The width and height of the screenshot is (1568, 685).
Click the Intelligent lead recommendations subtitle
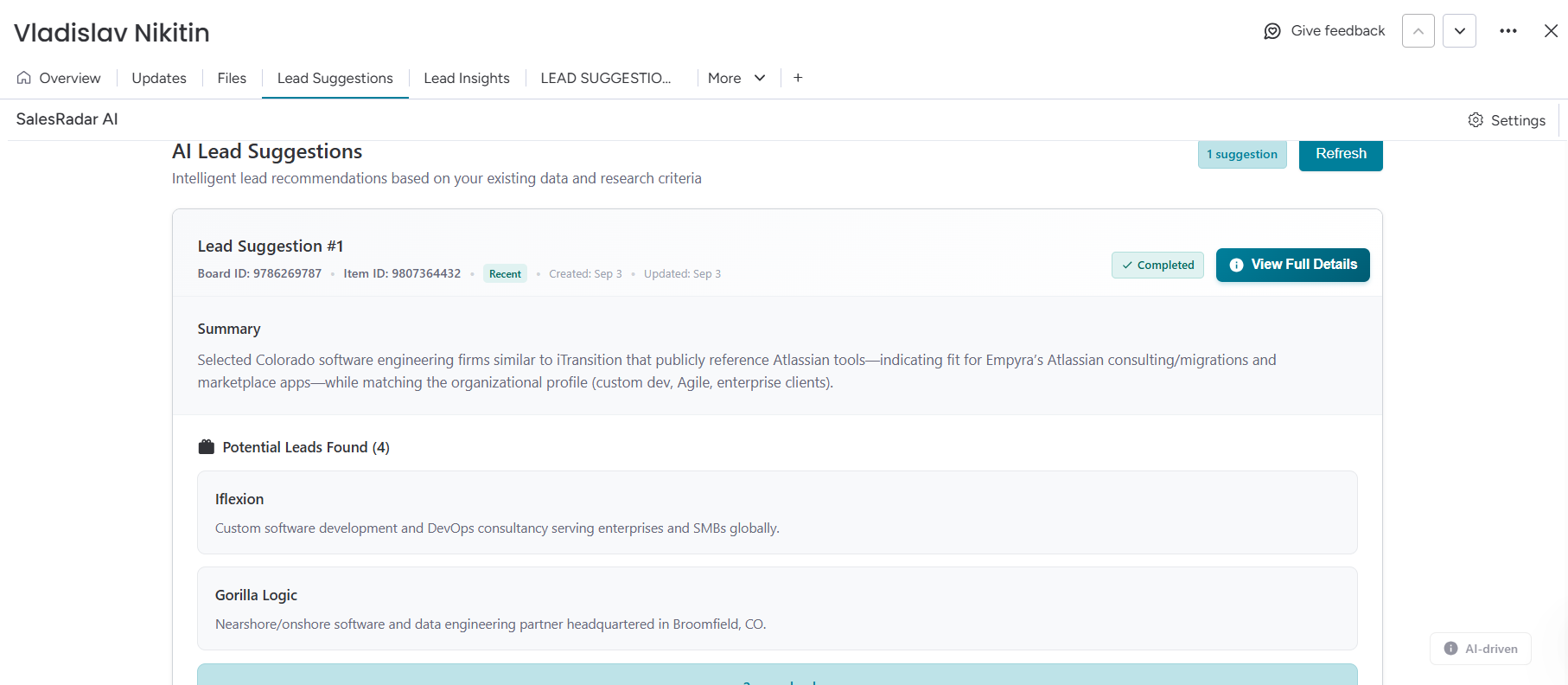437,178
